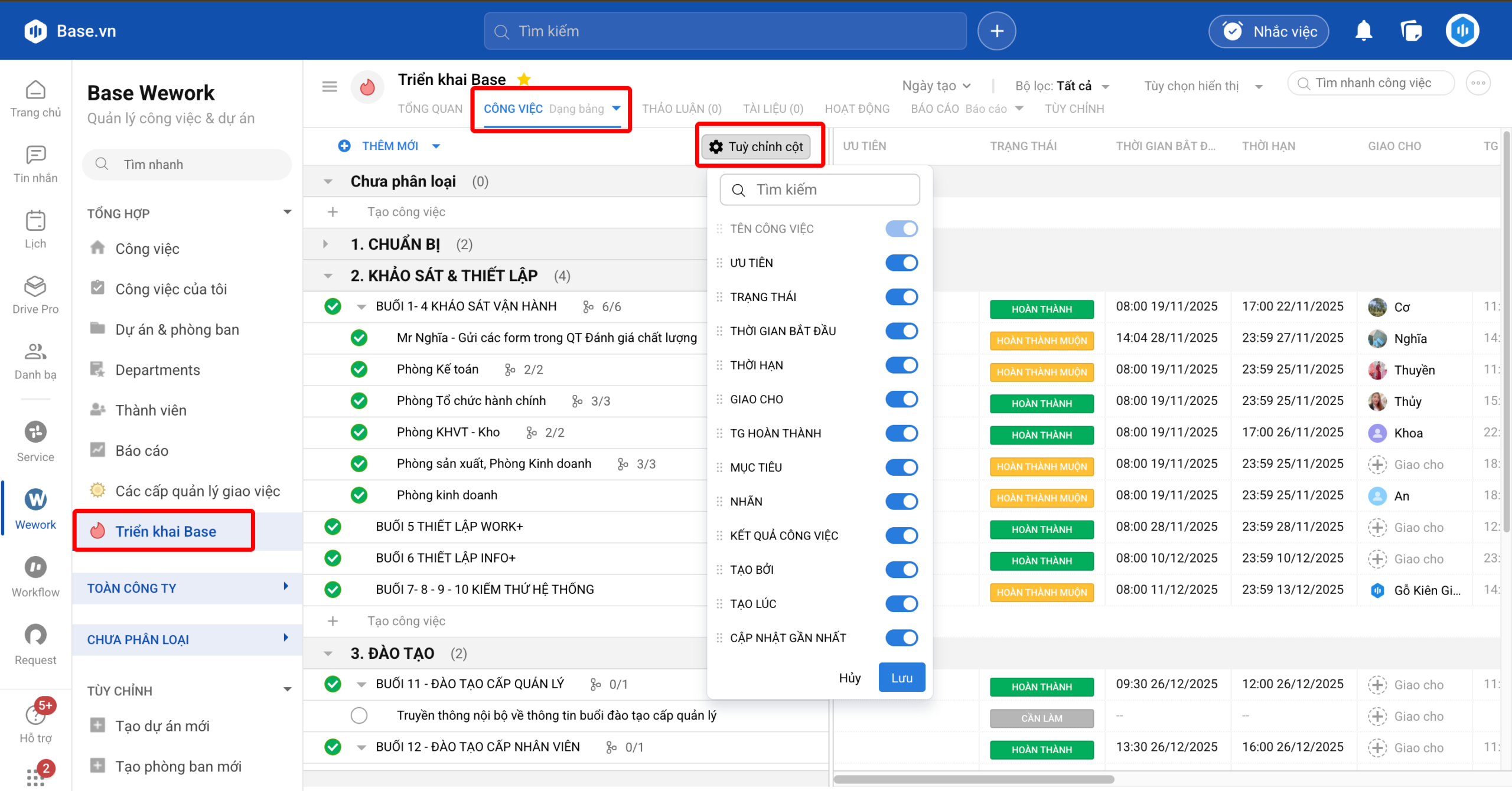Screen dimensions: 1512x791
Task: Click the Workflow app icon in sidebar
Action: click(x=35, y=567)
